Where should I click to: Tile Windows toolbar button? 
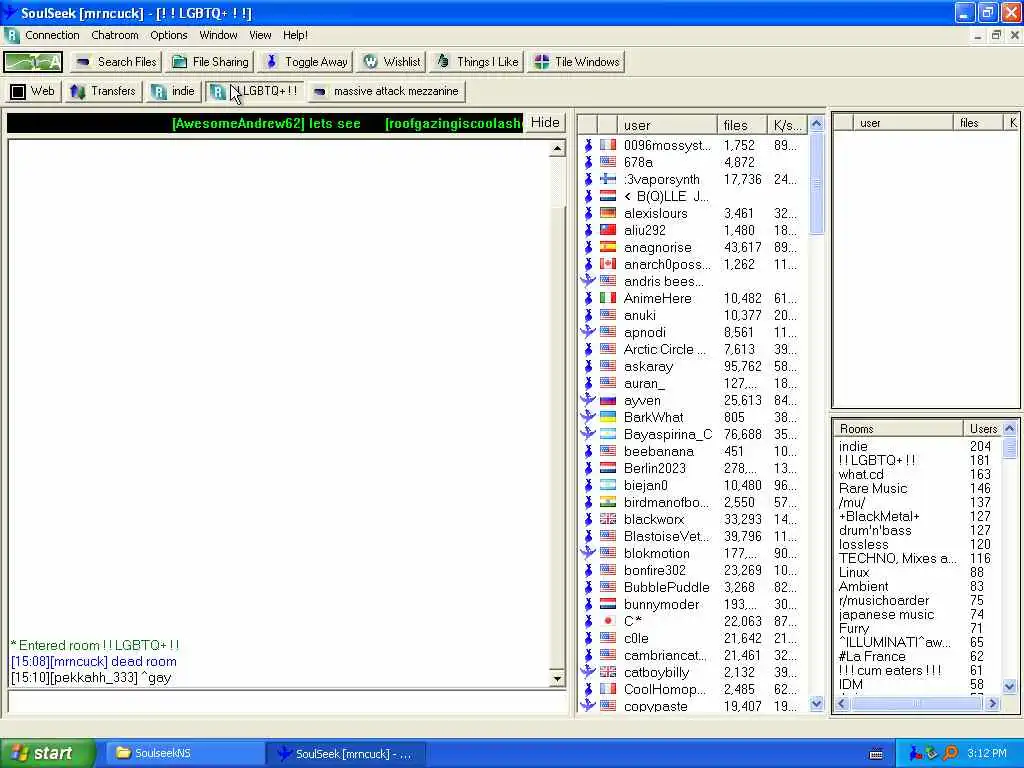click(x=577, y=62)
